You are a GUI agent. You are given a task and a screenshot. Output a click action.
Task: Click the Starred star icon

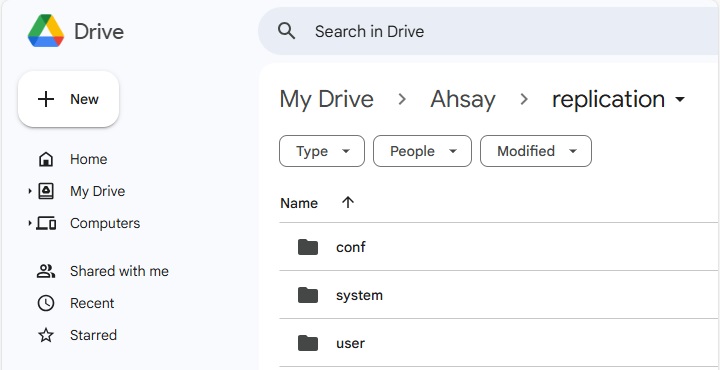[46, 335]
